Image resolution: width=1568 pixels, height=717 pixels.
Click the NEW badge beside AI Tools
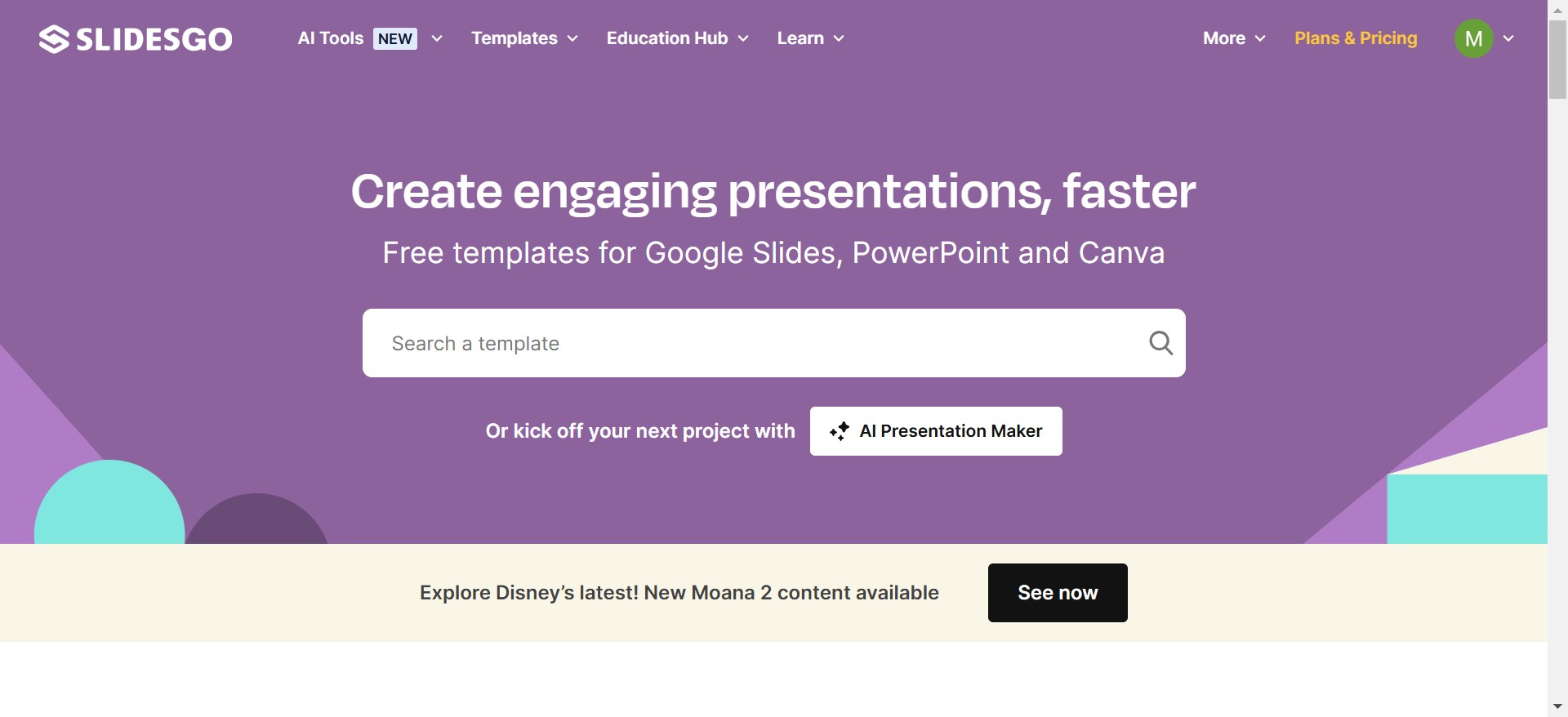[x=395, y=38]
